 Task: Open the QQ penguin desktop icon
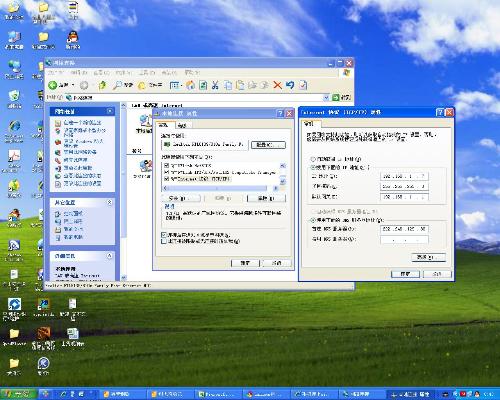coord(73,37)
